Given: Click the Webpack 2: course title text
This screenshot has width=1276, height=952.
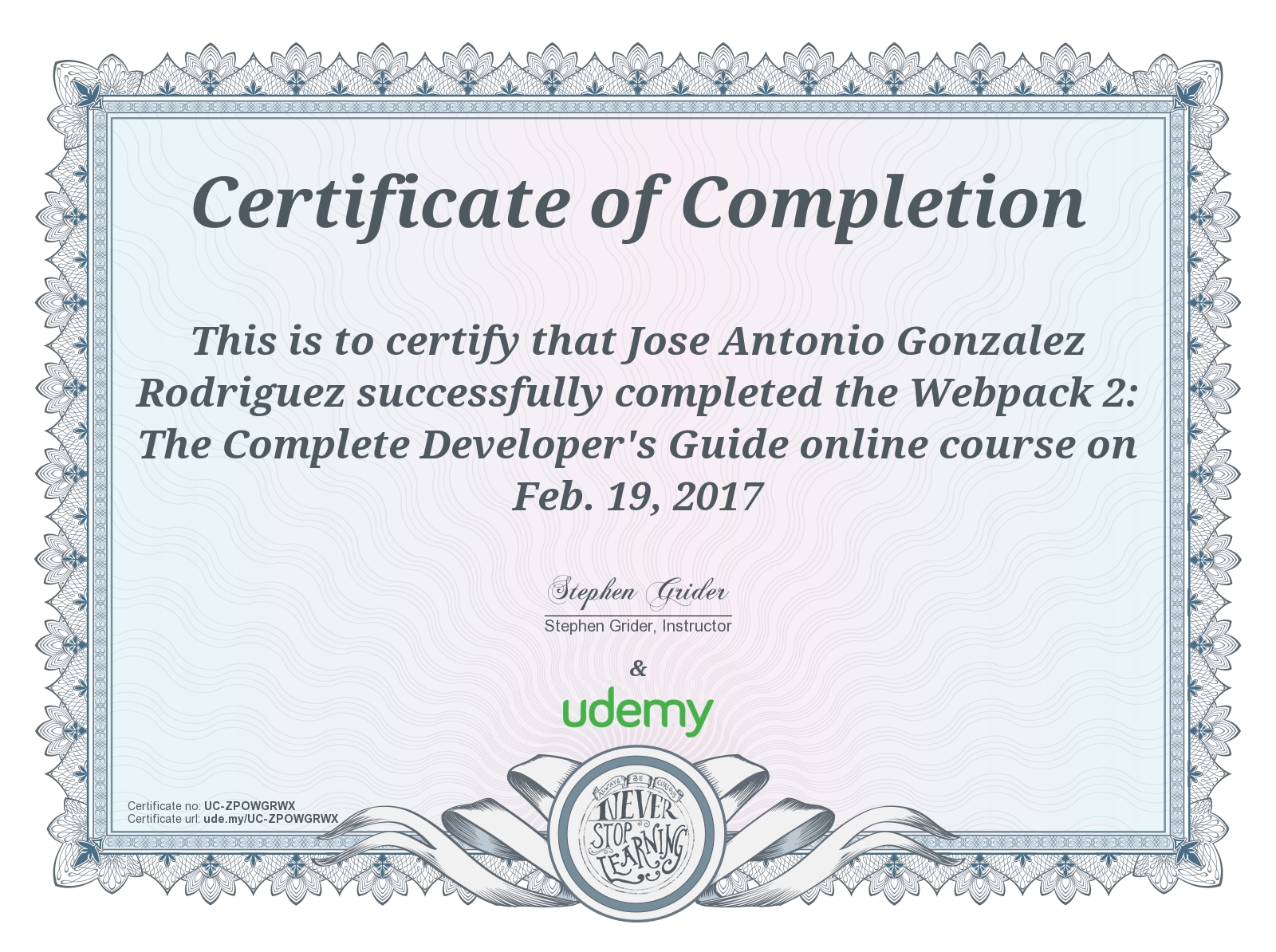Looking at the screenshot, I should [x=1023, y=392].
